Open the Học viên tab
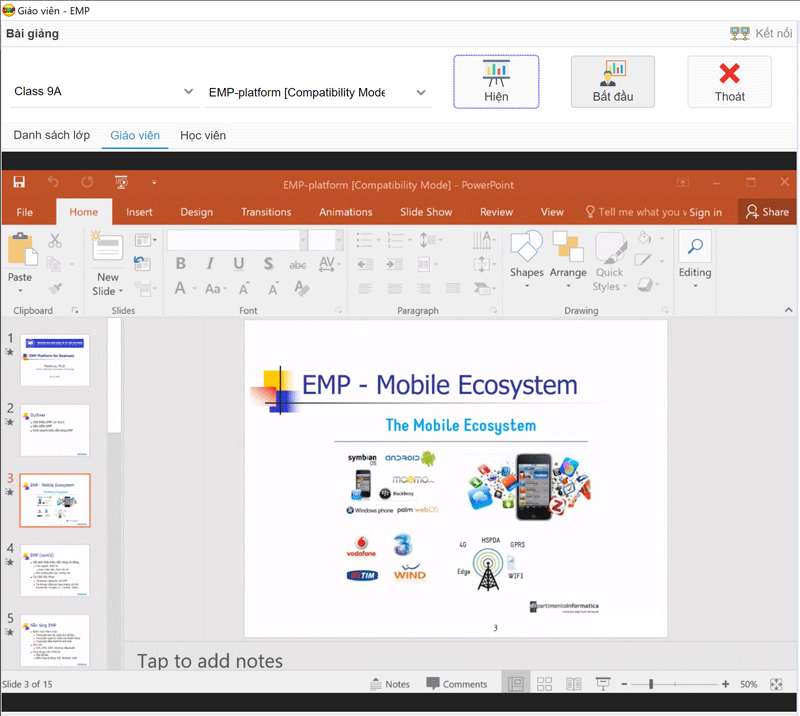Image resolution: width=800 pixels, height=716 pixels. coord(203,136)
